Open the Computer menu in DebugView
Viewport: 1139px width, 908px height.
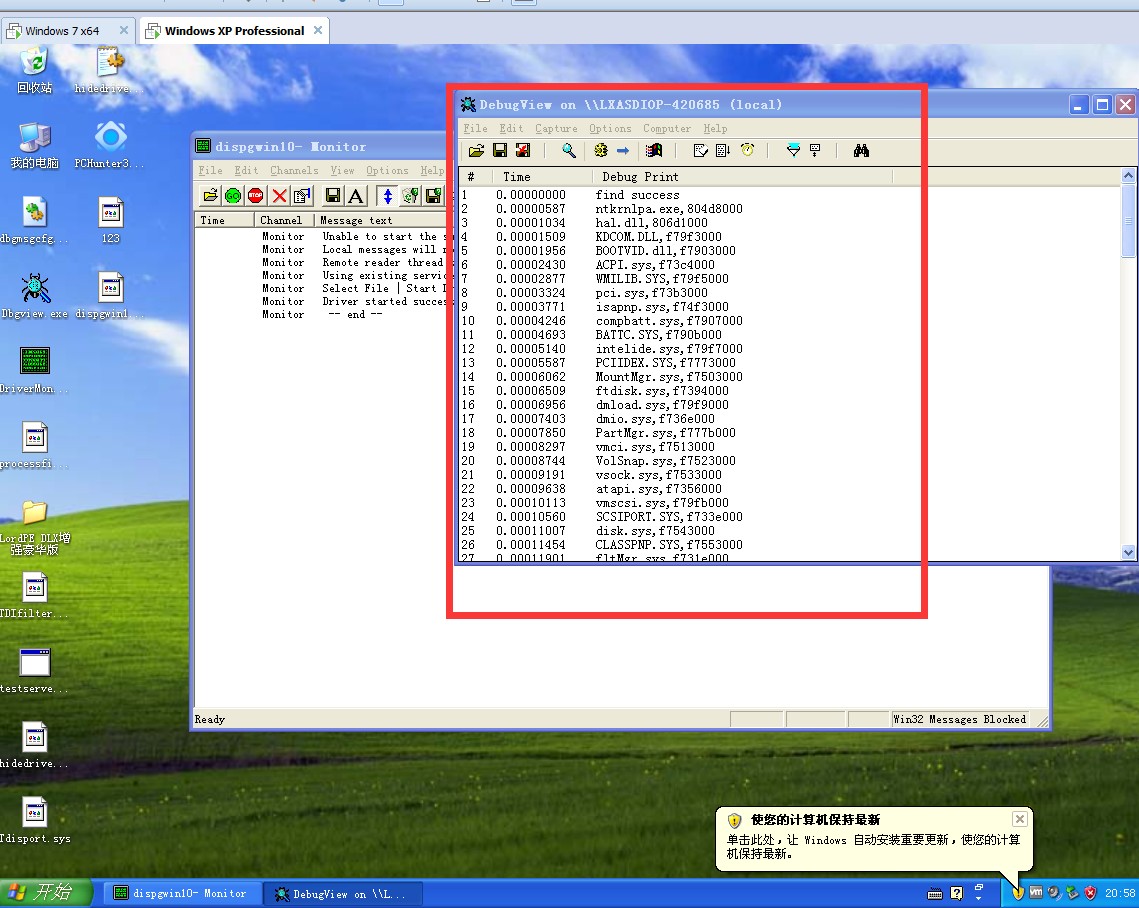(x=667, y=129)
